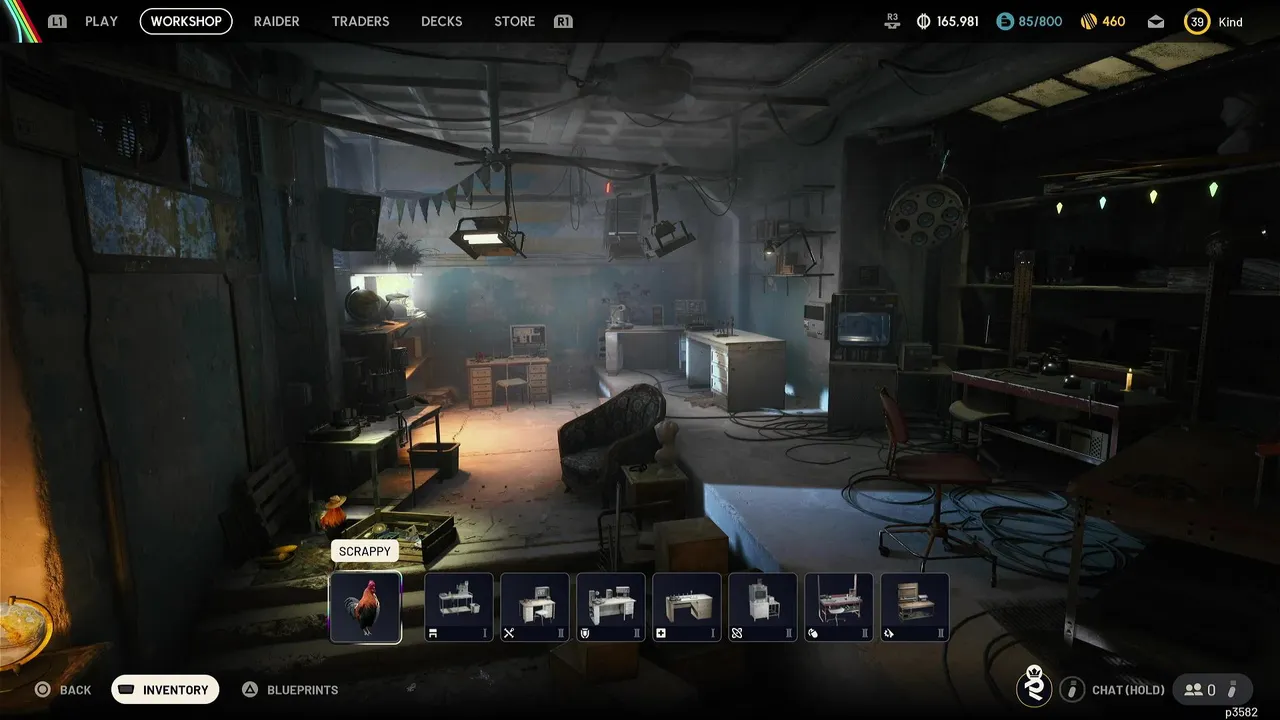1280x720 pixels.
Task: Click the 165,981 coin balance
Action: pos(958,21)
